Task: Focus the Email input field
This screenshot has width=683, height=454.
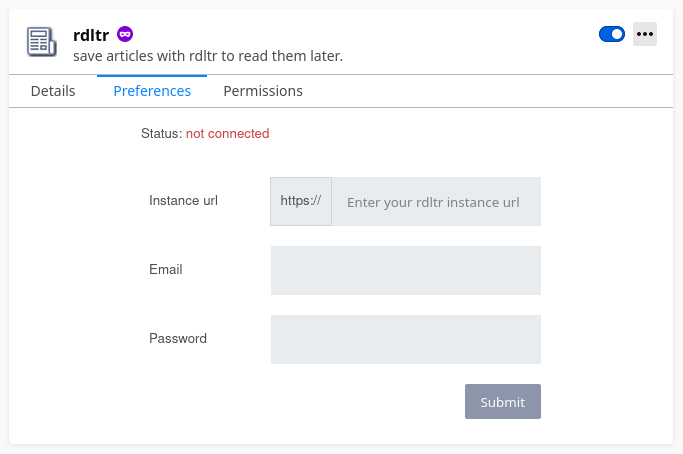Action: coord(406,271)
